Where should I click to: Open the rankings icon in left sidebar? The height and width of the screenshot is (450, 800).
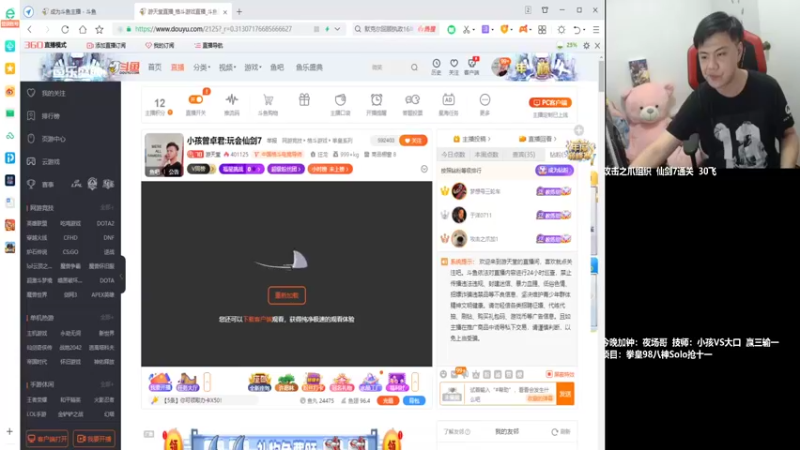[31, 116]
